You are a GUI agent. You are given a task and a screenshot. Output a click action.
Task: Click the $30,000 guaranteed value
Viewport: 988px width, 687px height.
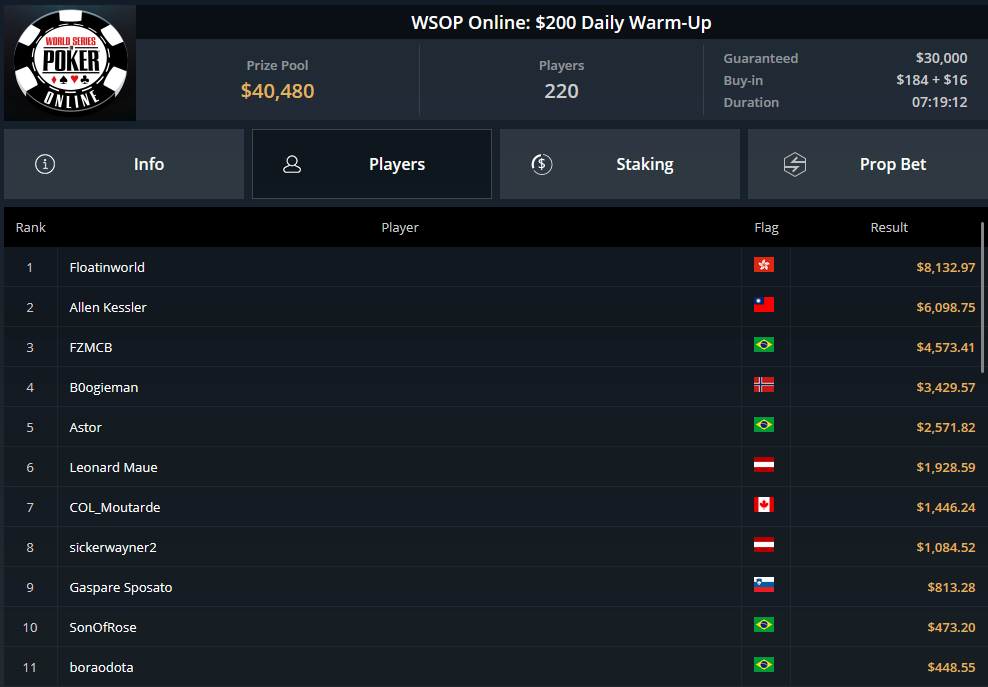941,58
